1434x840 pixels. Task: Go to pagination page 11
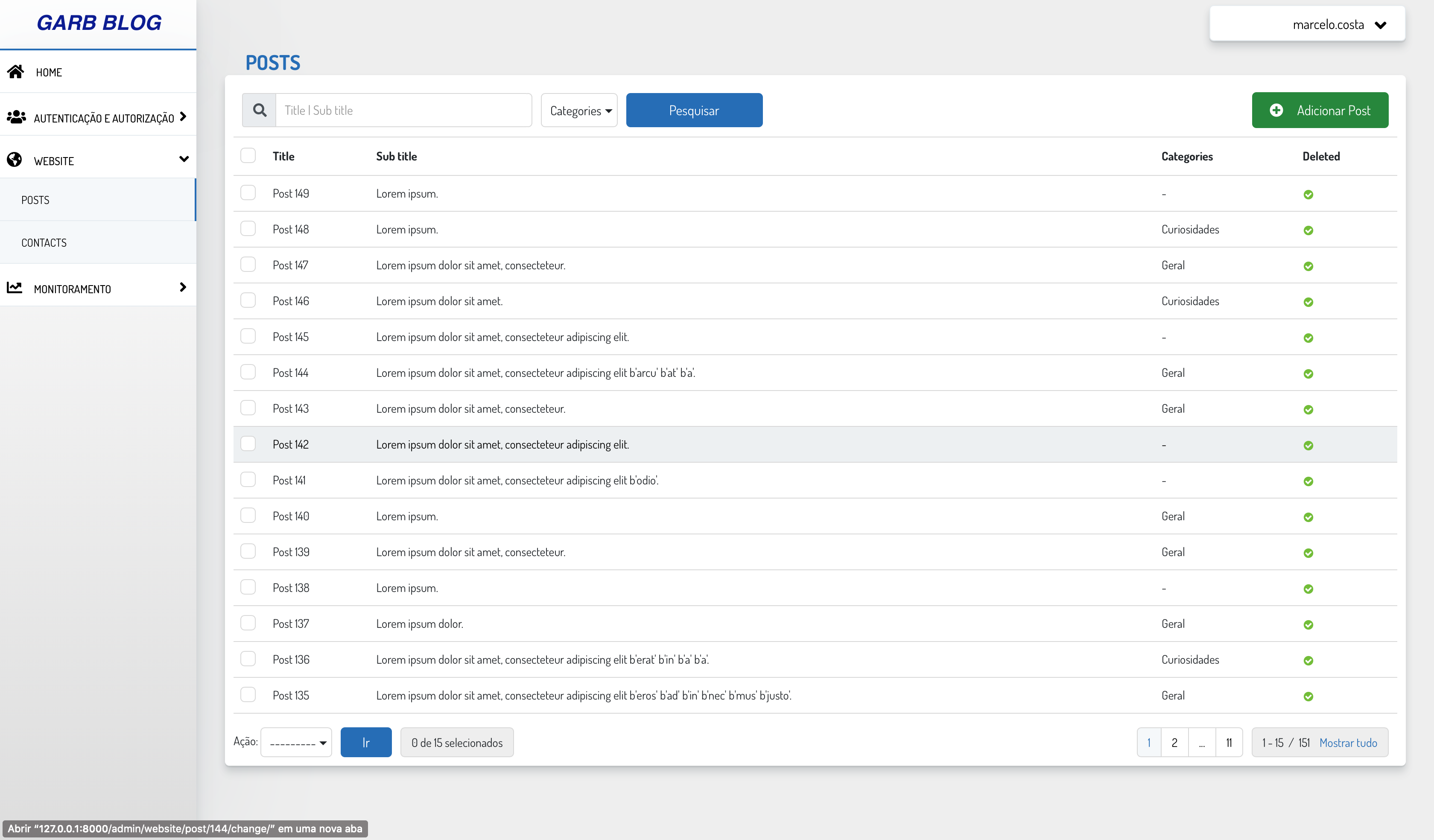click(x=1229, y=742)
